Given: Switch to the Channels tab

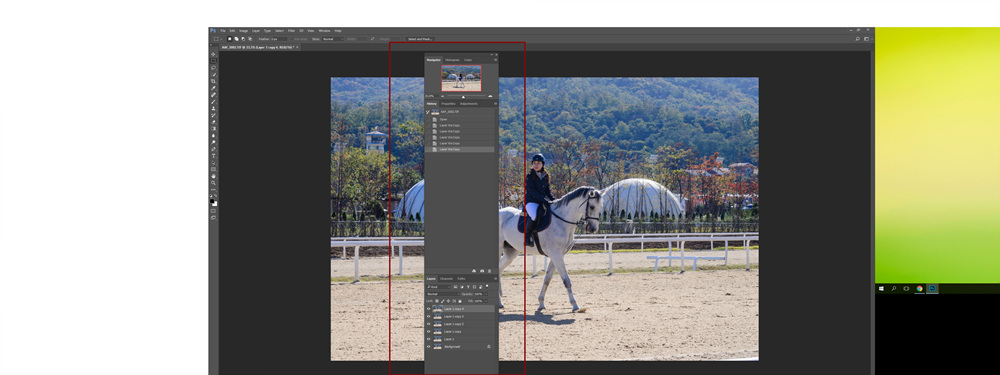Looking at the screenshot, I should [446, 279].
